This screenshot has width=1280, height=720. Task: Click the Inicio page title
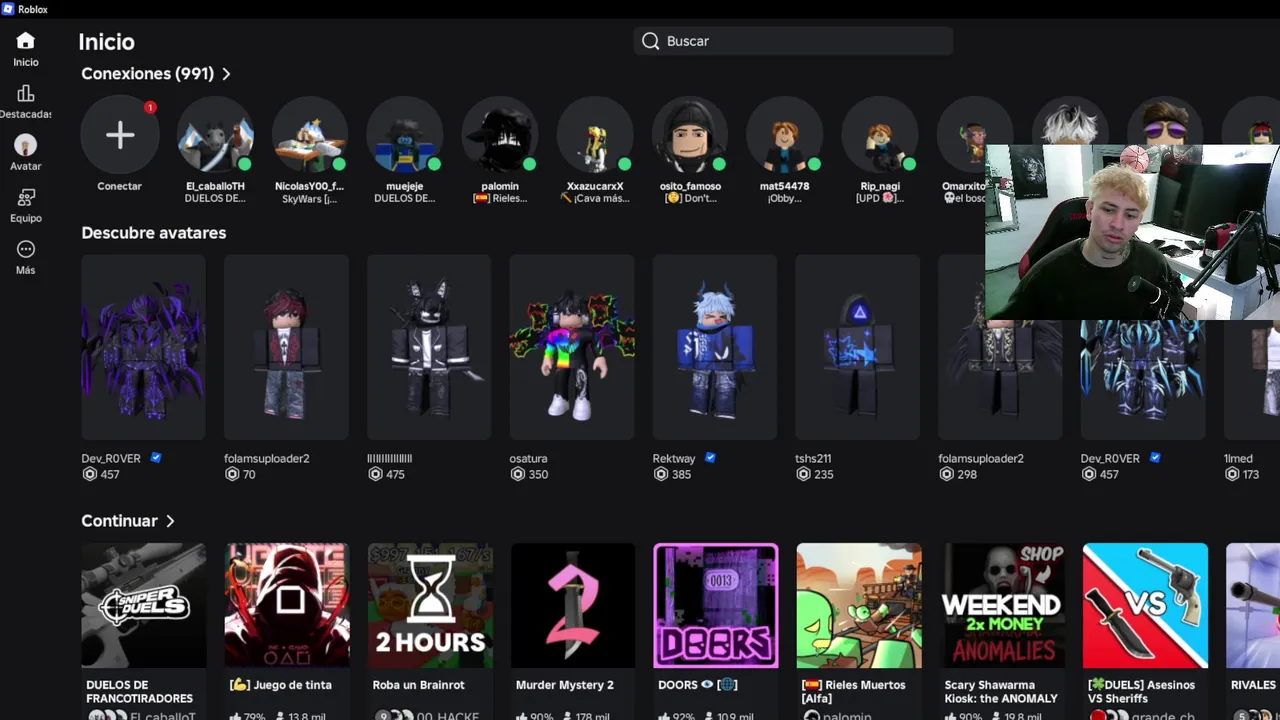[x=106, y=42]
